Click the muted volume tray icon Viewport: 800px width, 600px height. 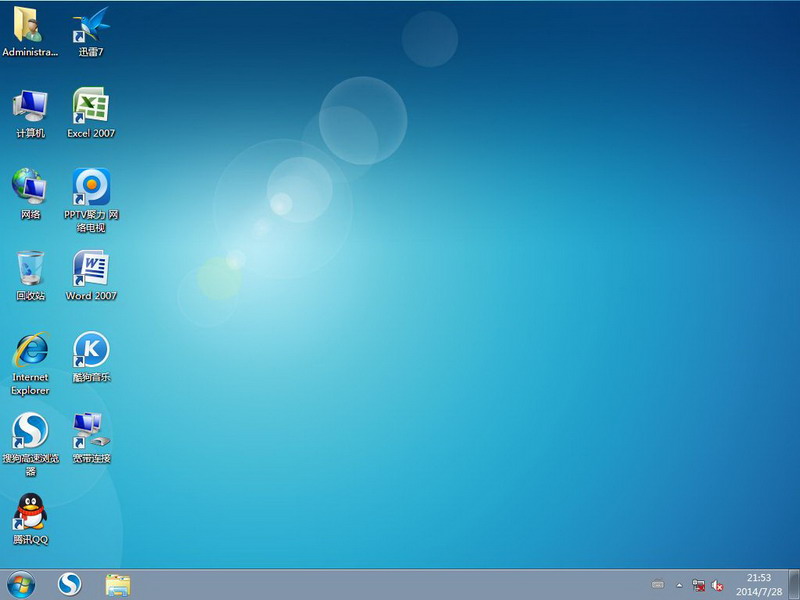pyautogui.click(x=717, y=585)
